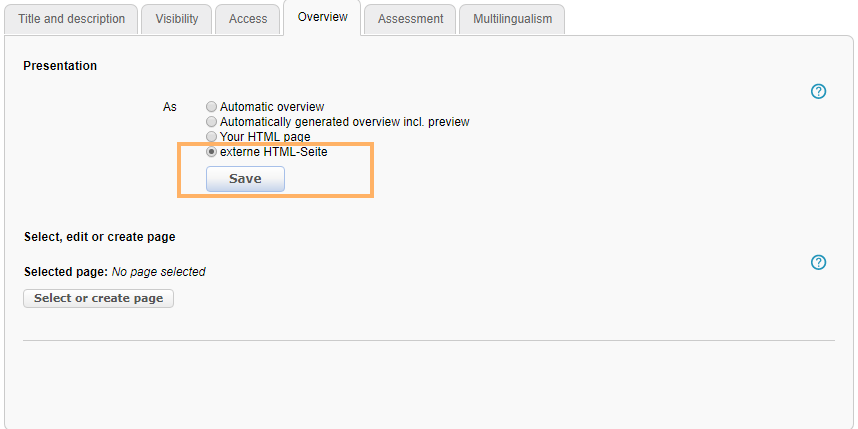Click the Presentation section heading
Viewport: 858px width, 429px height.
60,66
